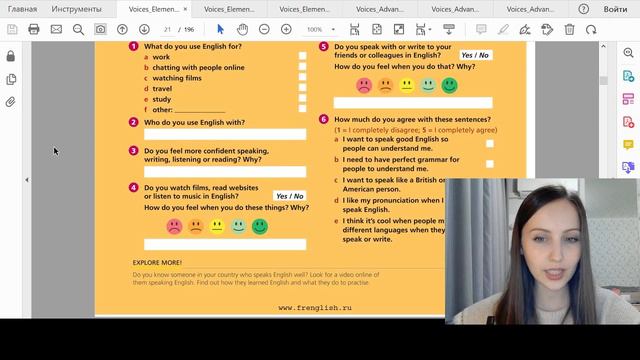Click the sign document pen icon
640x360 pixels.
[525, 29]
